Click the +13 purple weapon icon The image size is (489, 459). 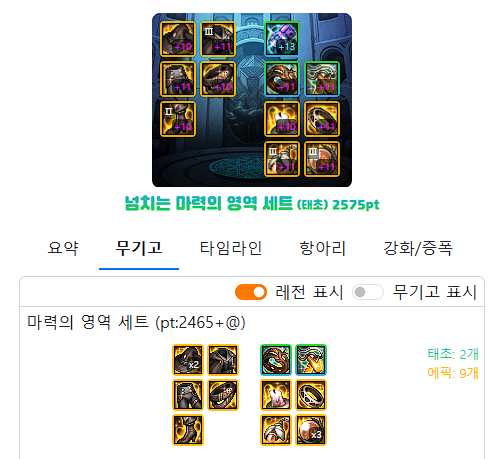(282, 39)
